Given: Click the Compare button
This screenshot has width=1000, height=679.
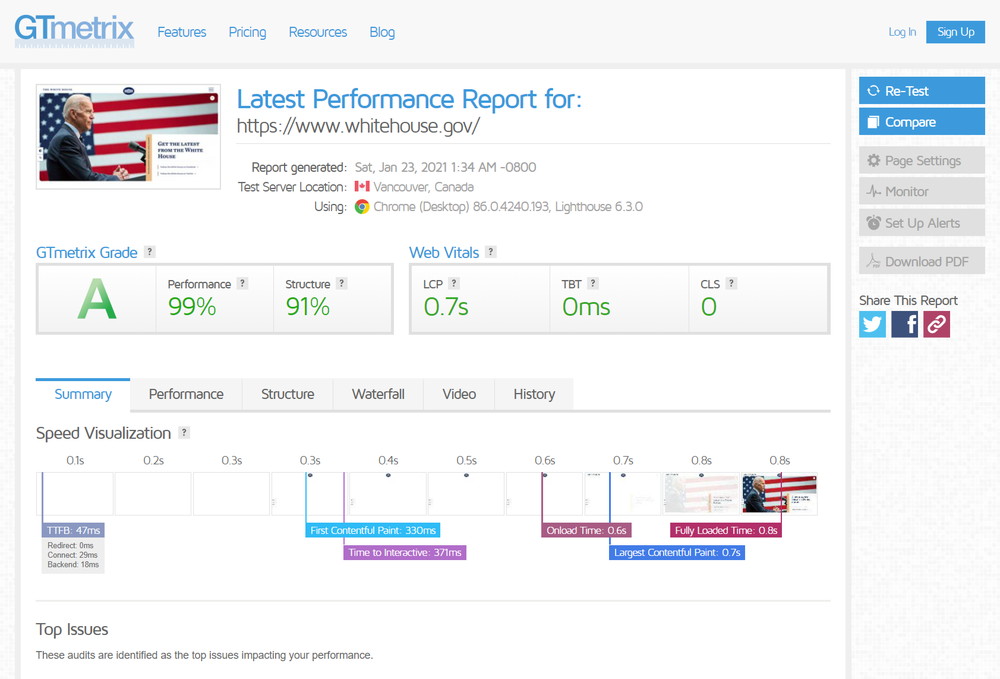Looking at the screenshot, I should tap(922, 122).
